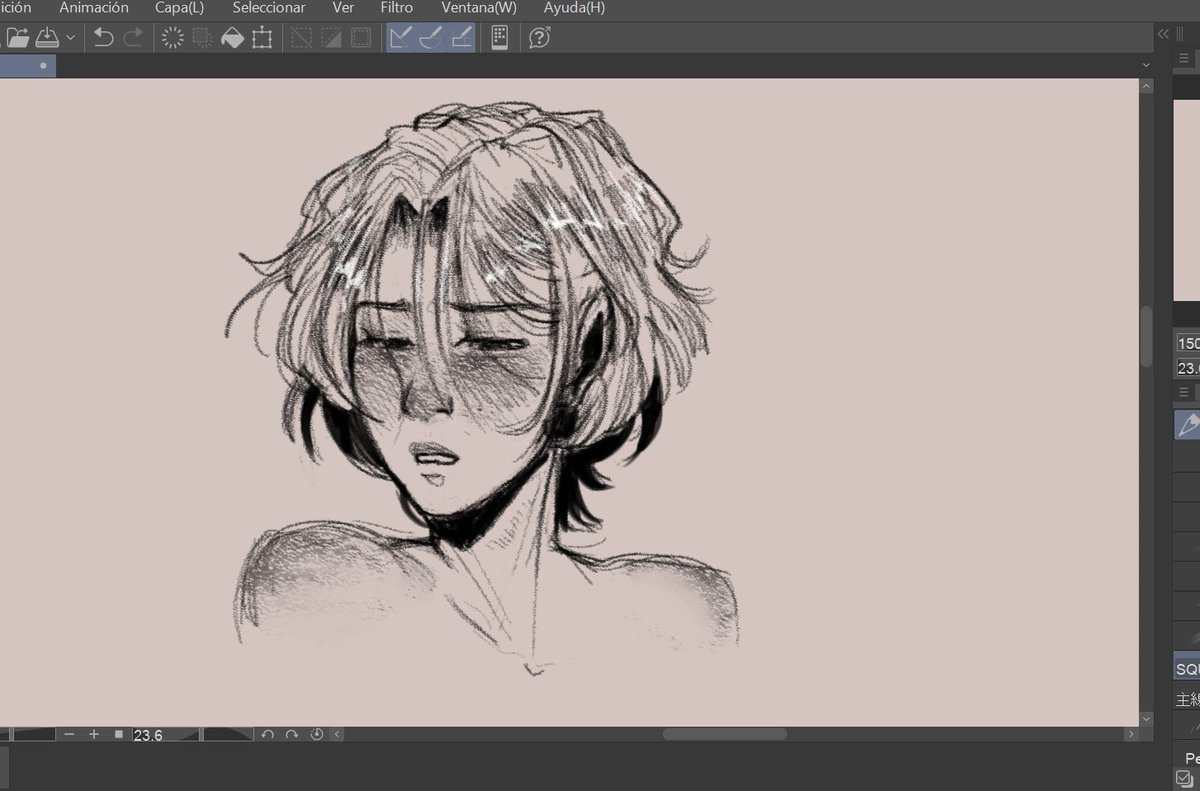Viewport: 1200px width, 791px height.
Task: Toggle Snap to Grid
Action: (461, 38)
